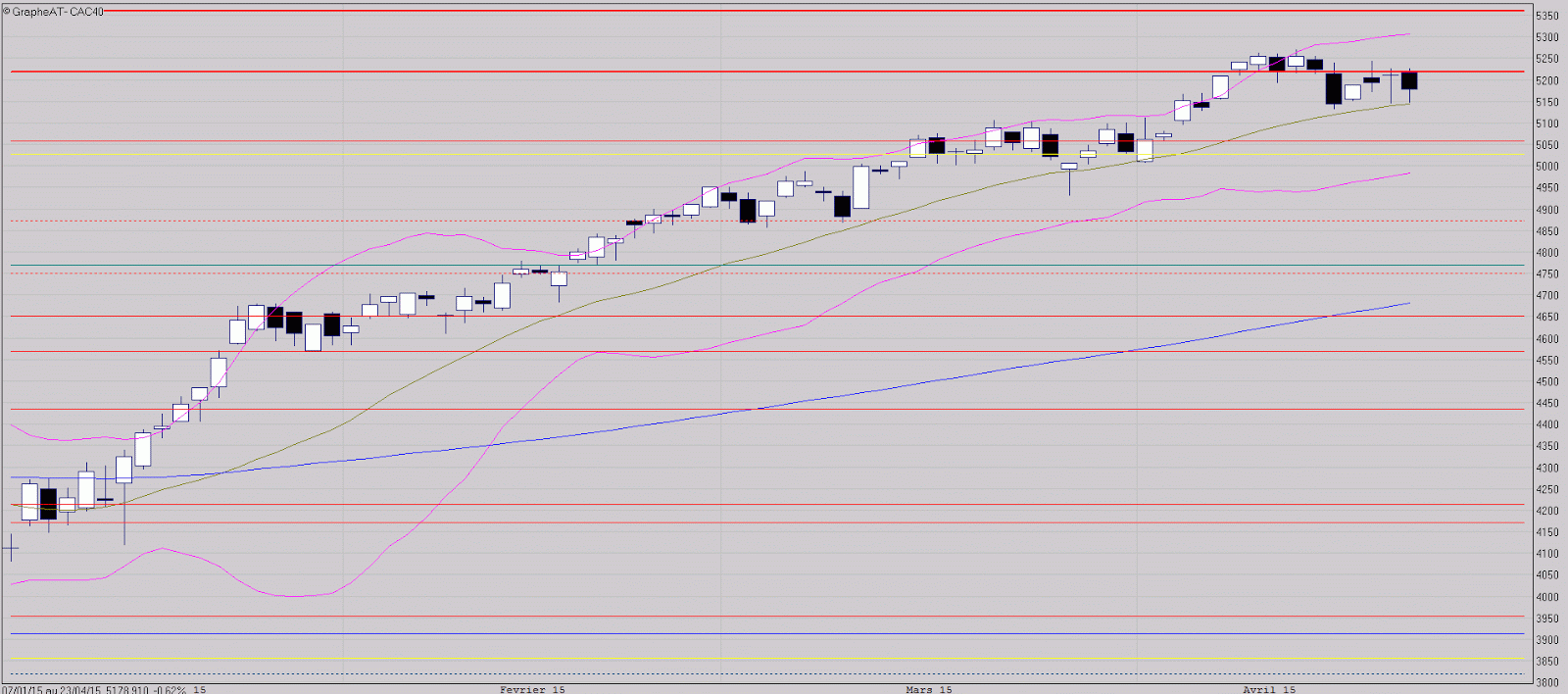Viewport: 1568px width, 694px height.
Task: Click the 07/01/15 au 23/04/15 date range
Action: pos(52,689)
